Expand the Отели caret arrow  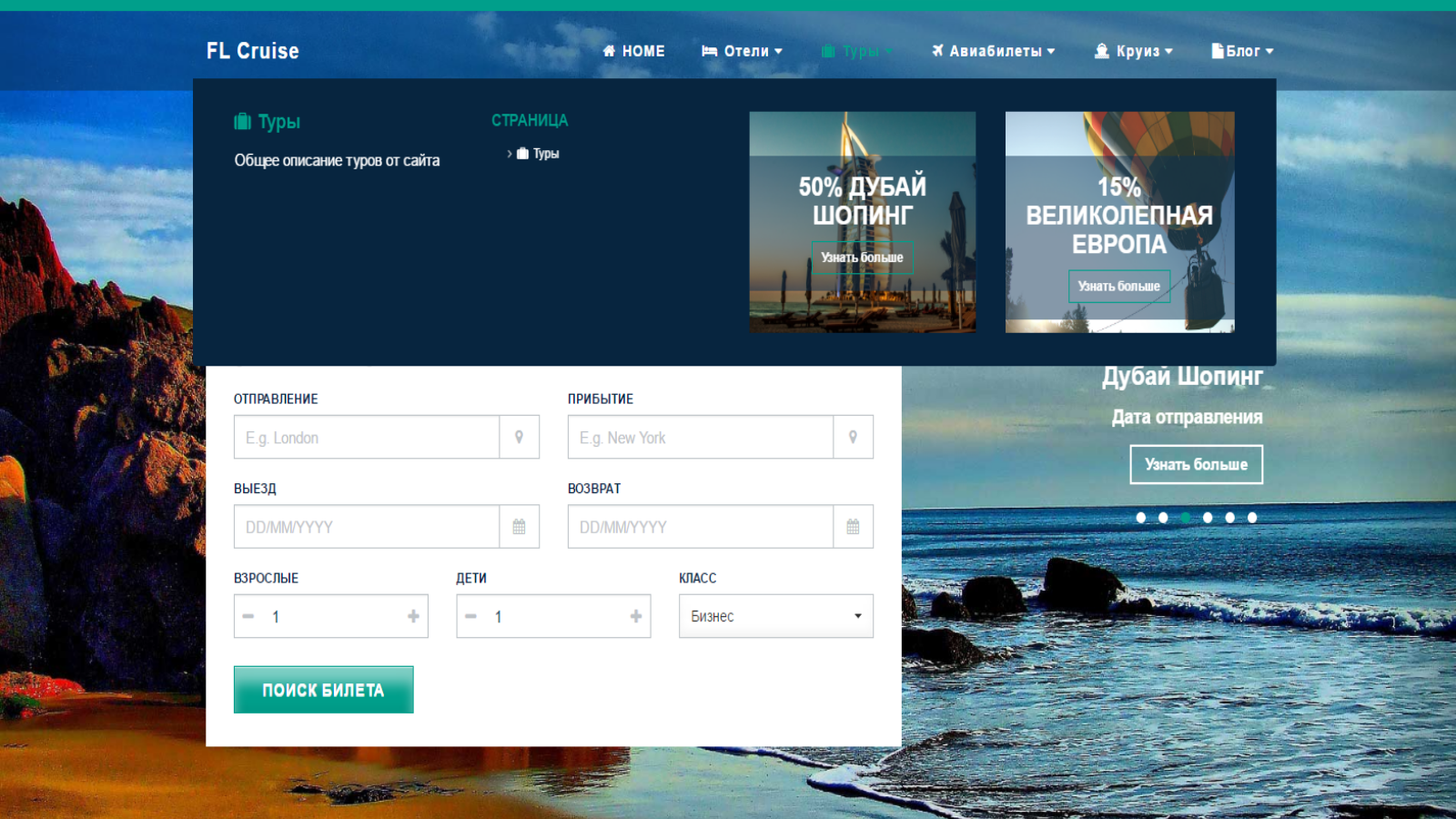pos(778,52)
